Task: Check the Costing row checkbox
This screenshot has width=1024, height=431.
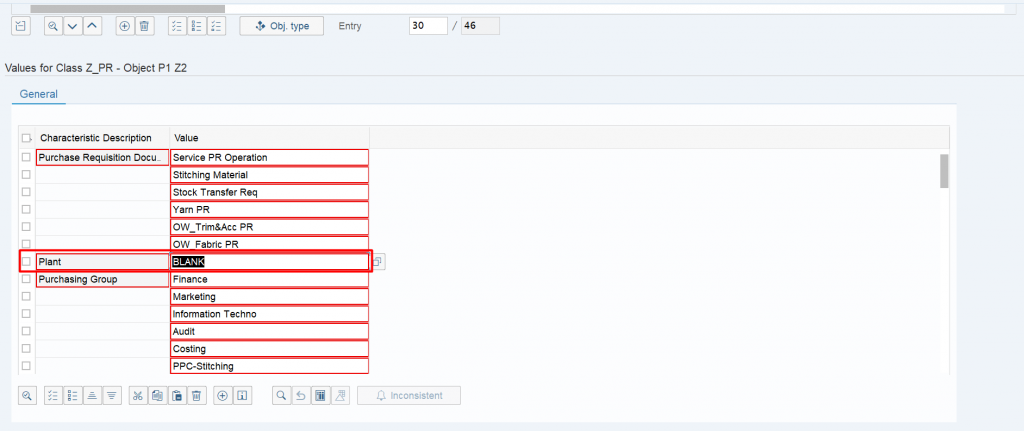Action: point(26,349)
